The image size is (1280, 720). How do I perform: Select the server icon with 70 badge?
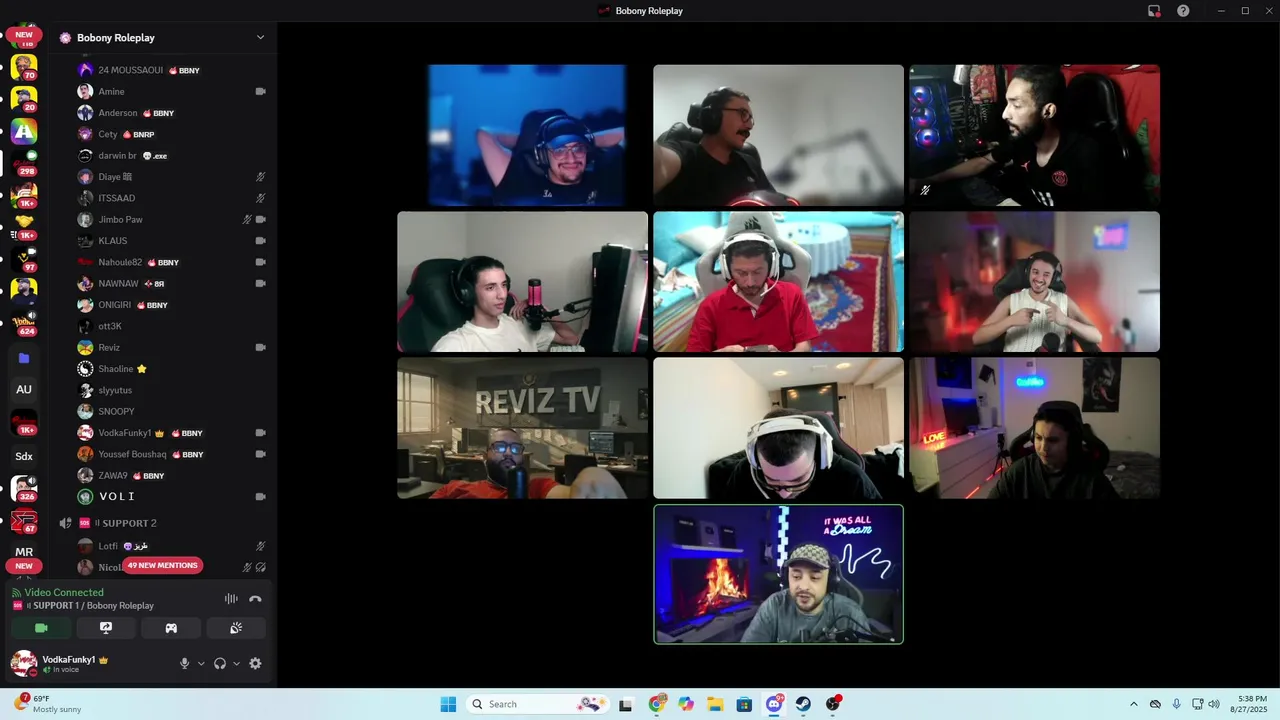click(24, 68)
